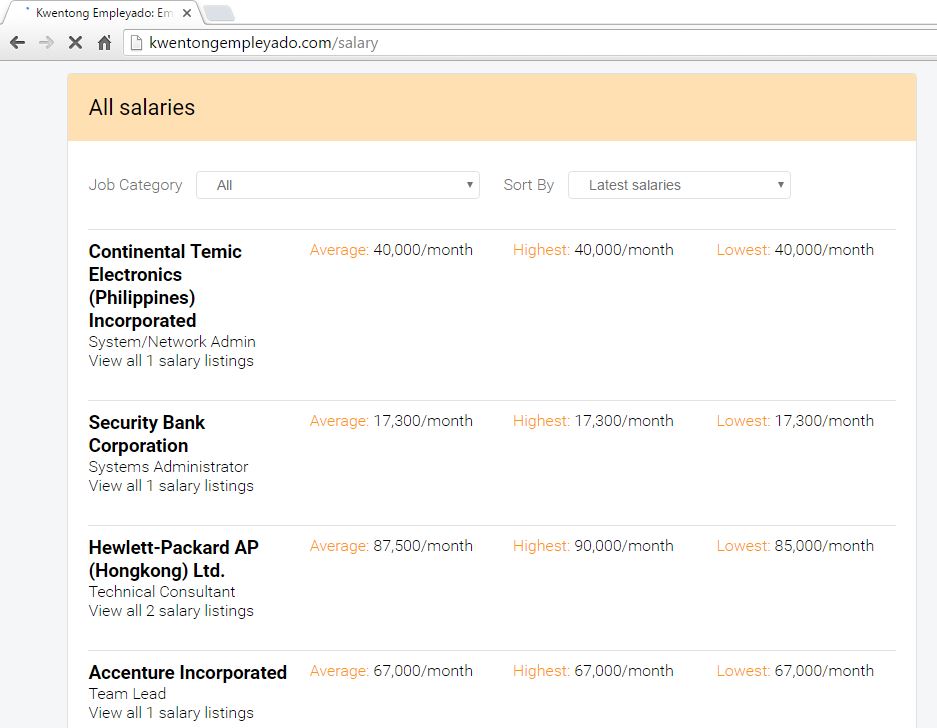Open the browser home page icon
This screenshot has width=937, height=728.
tap(105, 42)
